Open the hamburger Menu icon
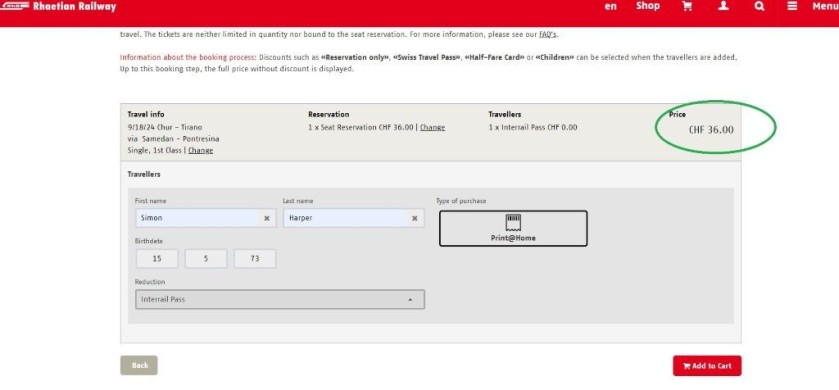This screenshot has width=839, height=390. pos(792,6)
